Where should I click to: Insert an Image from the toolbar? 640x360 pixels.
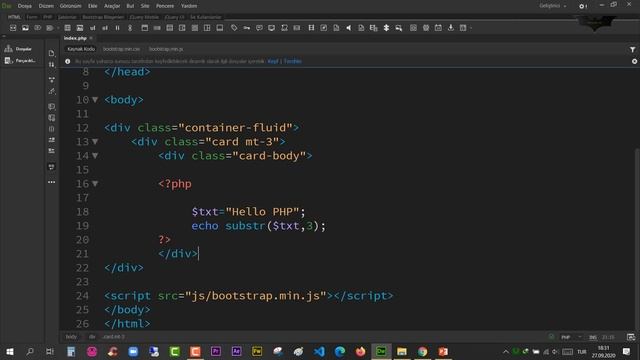click(25, 28)
